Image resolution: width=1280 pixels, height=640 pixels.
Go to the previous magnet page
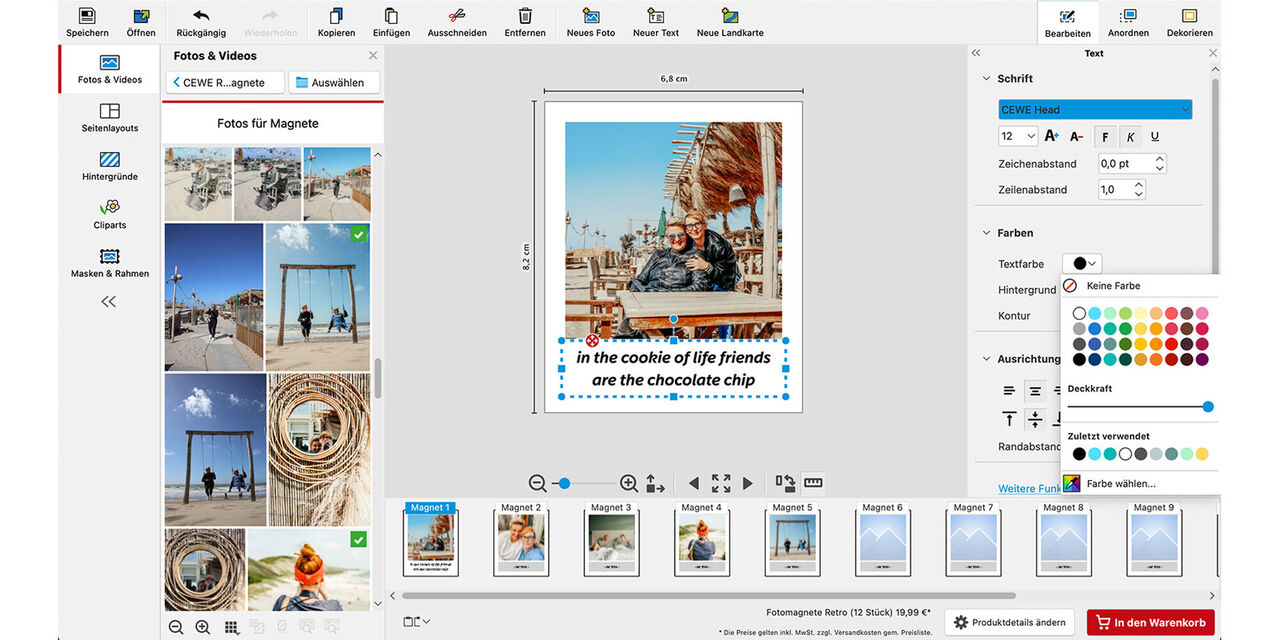coord(694,484)
